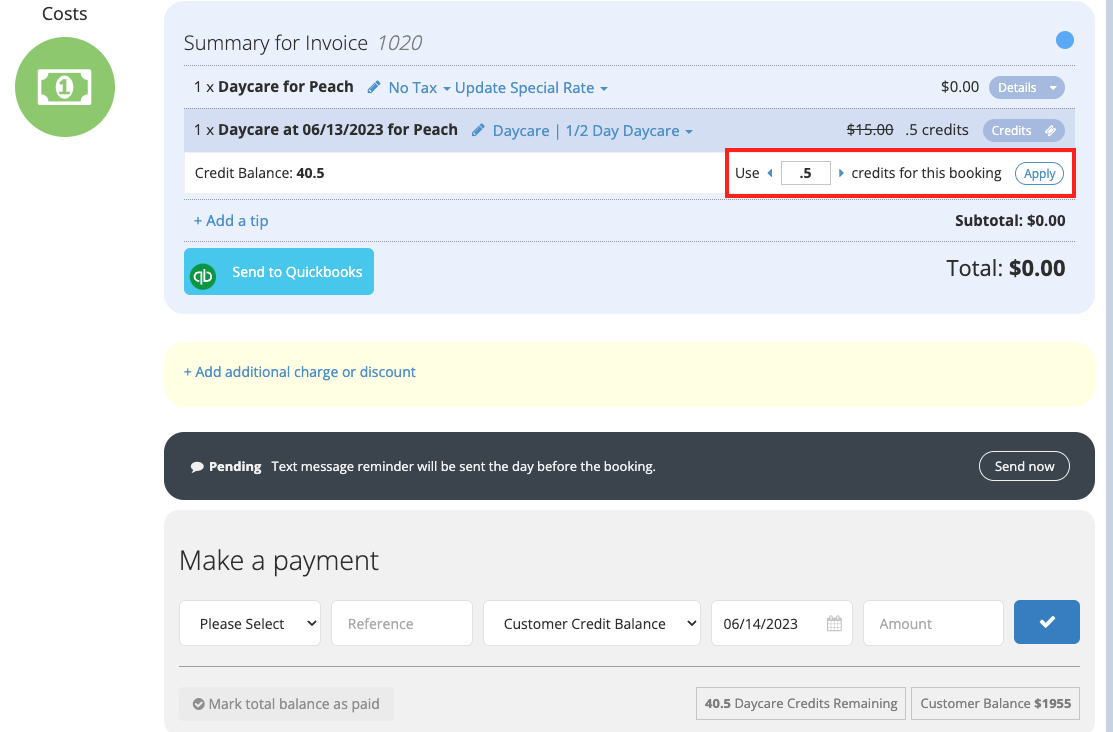The width and height of the screenshot is (1113, 732).
Task: Open the Customer Credit Balance dropdown
Action: 591,622
